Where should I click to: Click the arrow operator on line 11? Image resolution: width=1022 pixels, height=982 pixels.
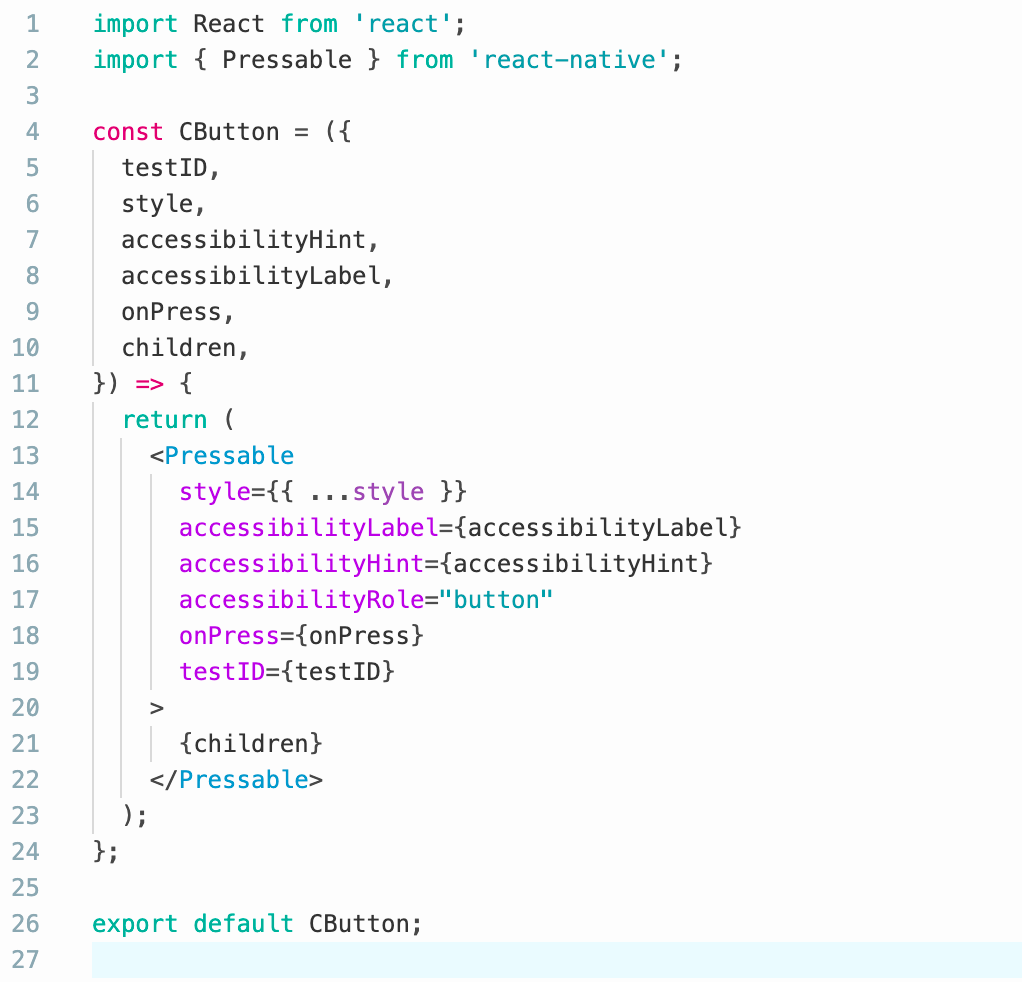click(x=148, y=384)
